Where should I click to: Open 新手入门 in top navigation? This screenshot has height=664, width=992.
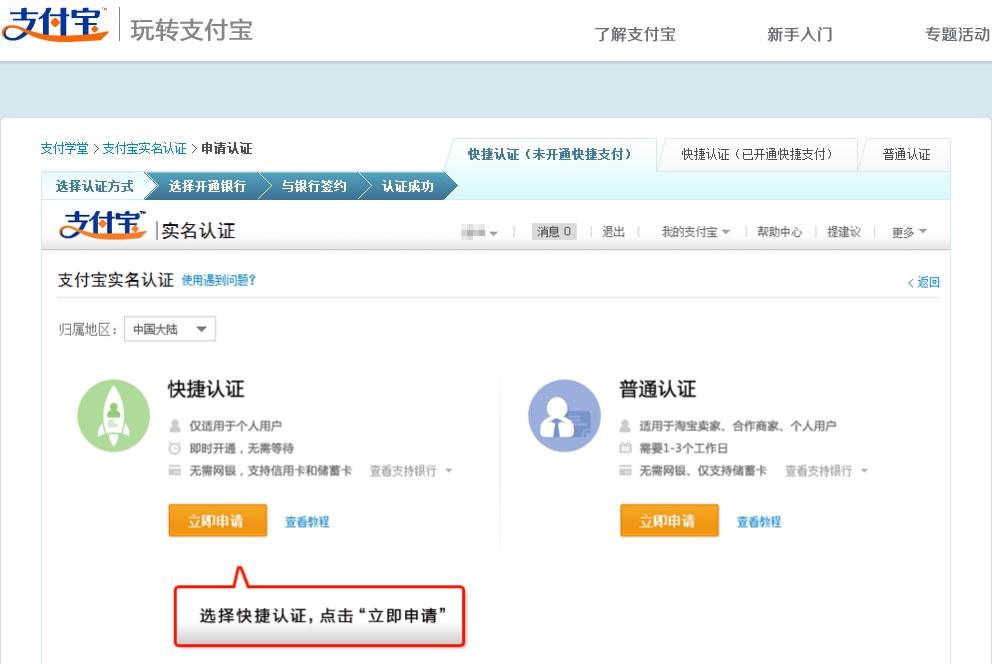coord(800,34)
